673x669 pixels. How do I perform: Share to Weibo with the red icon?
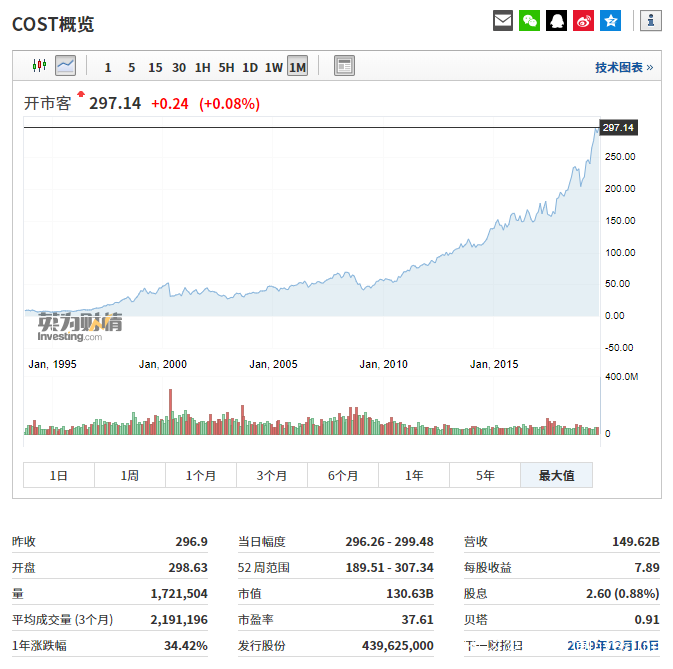pos(583,21)
